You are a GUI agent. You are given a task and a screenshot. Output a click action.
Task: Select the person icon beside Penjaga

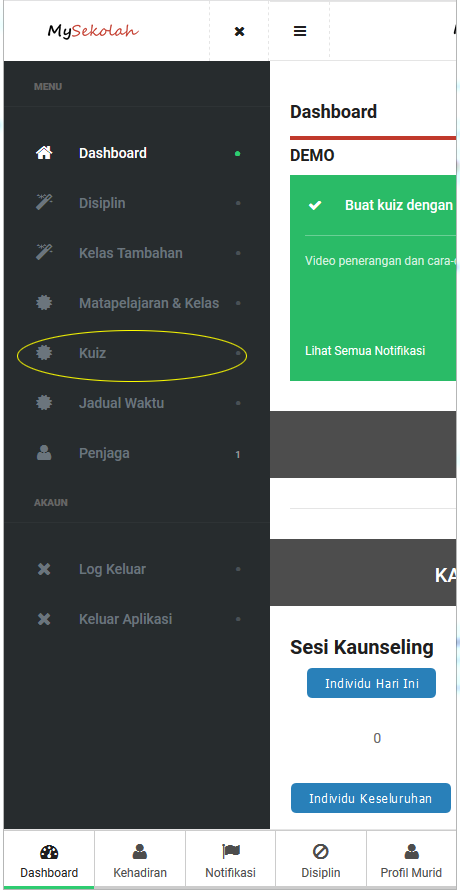point(44,452)
